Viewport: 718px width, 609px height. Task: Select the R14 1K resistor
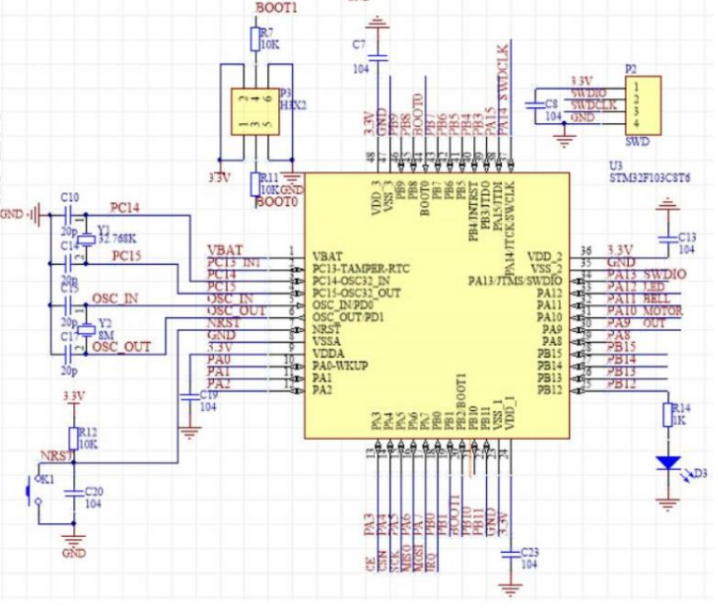coord(668,415)
